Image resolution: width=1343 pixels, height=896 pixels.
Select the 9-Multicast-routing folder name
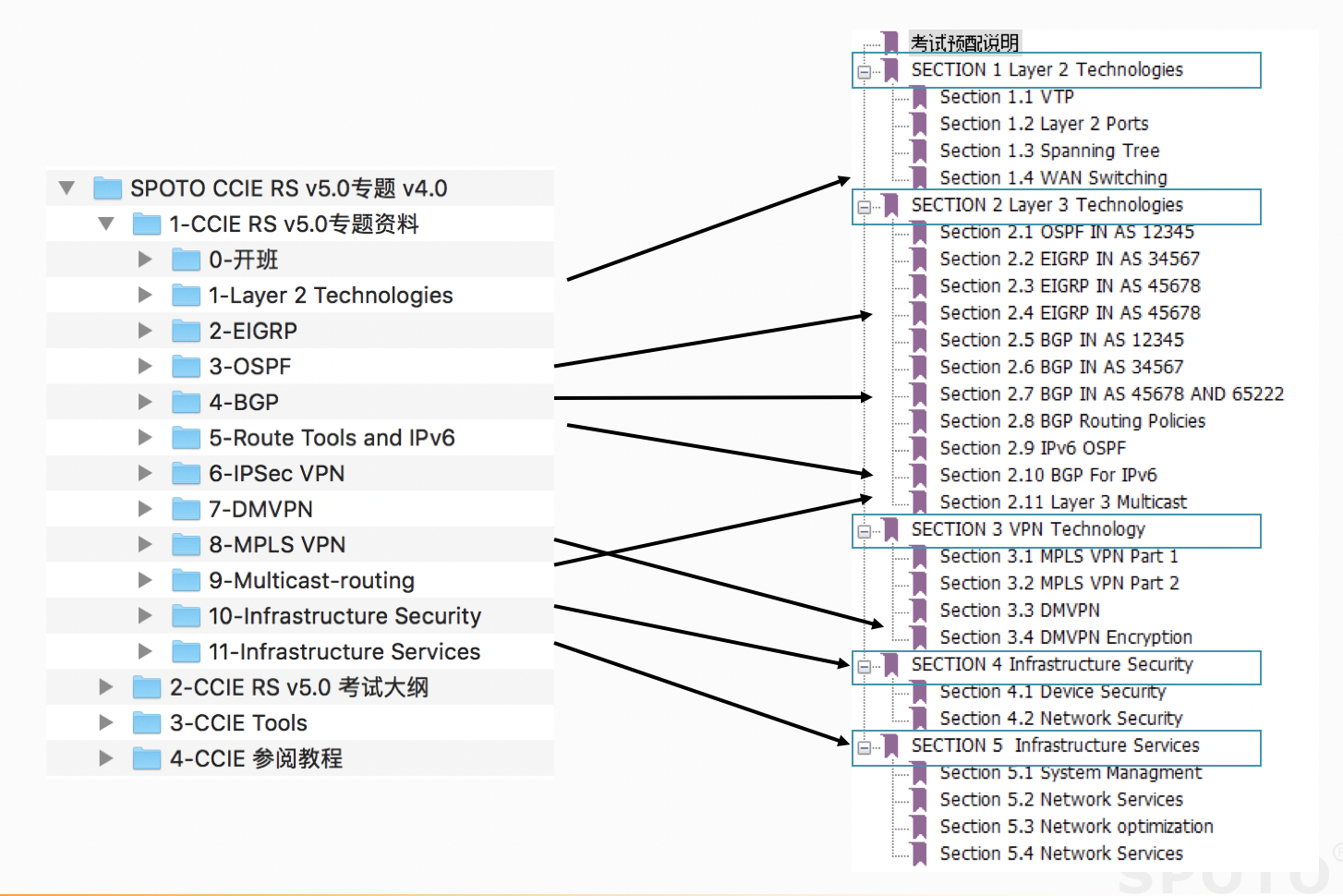click(x=311, y=580)
